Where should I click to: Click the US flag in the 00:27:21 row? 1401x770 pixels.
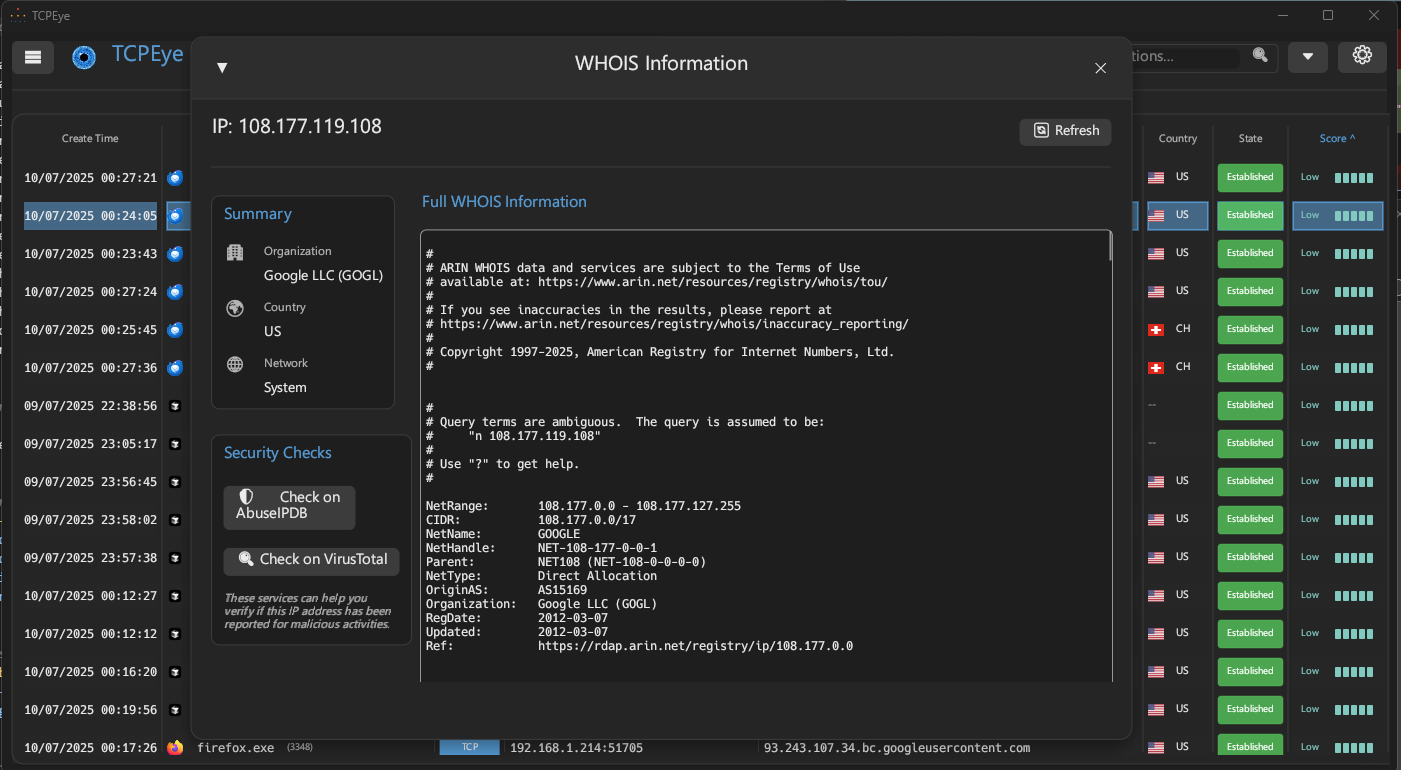(x=1156, y=177)
